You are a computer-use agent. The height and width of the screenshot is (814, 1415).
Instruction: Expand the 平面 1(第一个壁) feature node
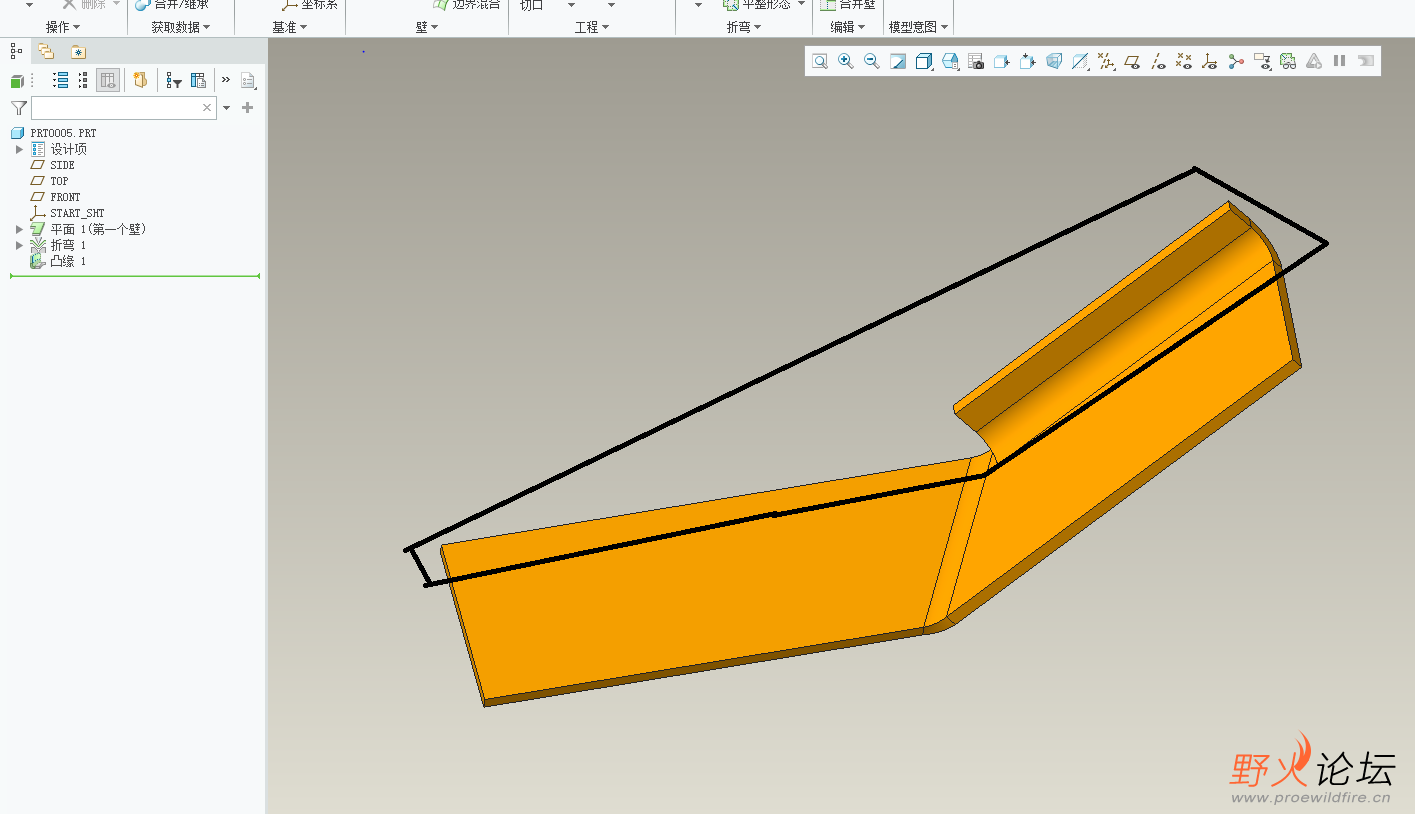pyautogui.click(x=19, y=229)
